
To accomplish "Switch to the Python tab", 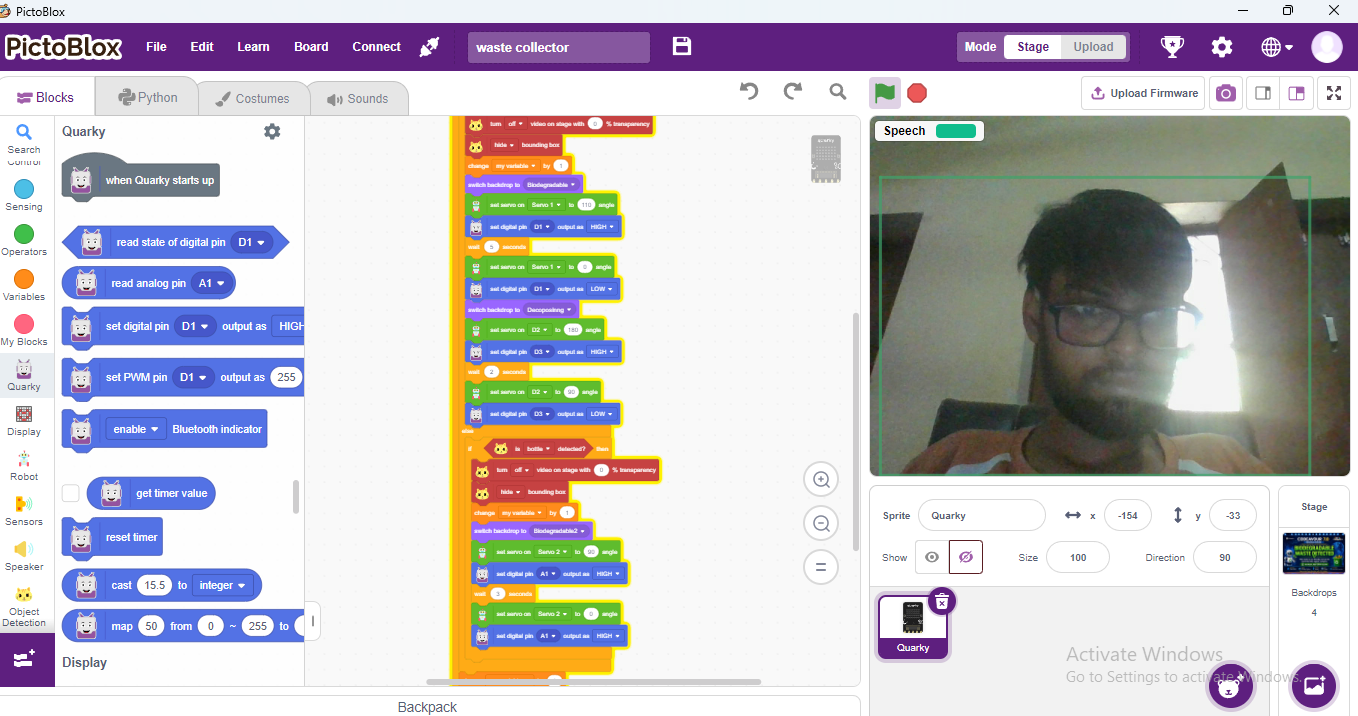I will [147, 98].
